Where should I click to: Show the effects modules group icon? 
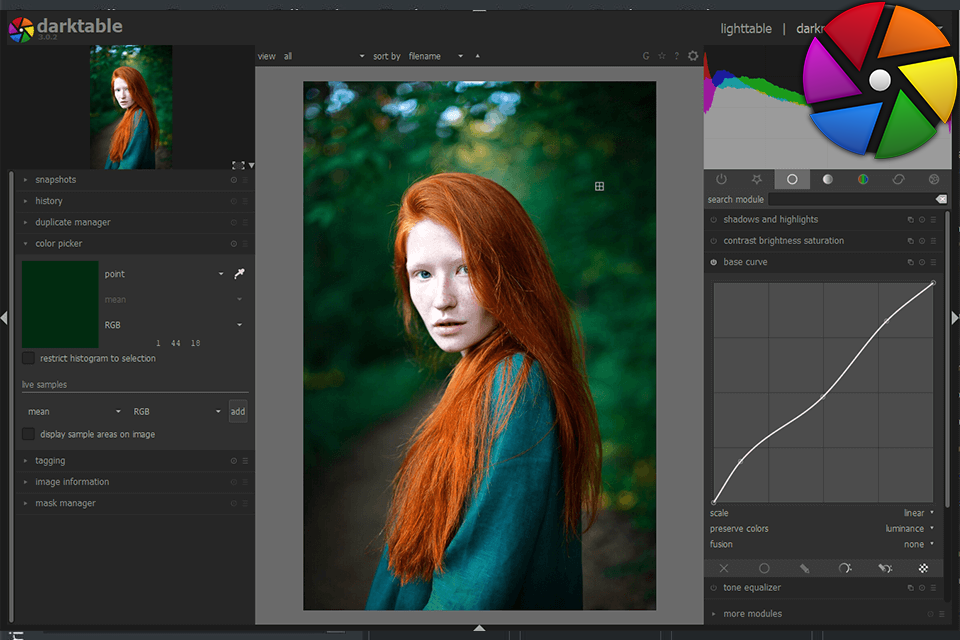pyautogui.click(x=934, y=179)
